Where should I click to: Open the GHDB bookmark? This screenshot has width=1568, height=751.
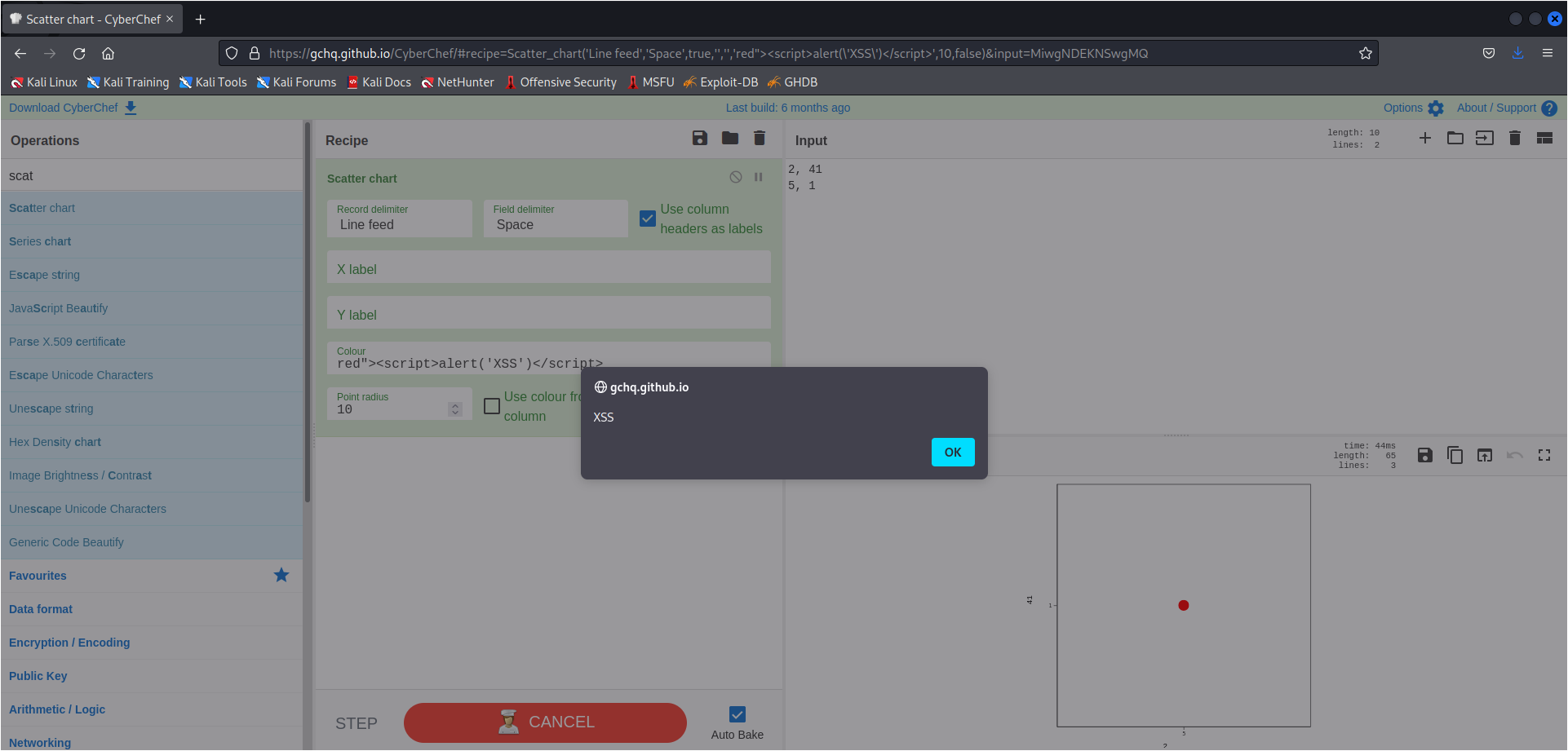[792, 82]
